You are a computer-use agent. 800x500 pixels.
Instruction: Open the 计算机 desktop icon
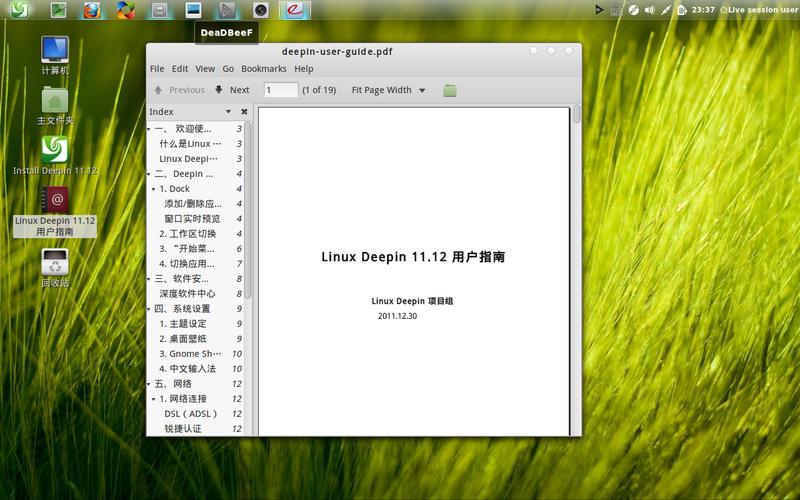[55, 56]
